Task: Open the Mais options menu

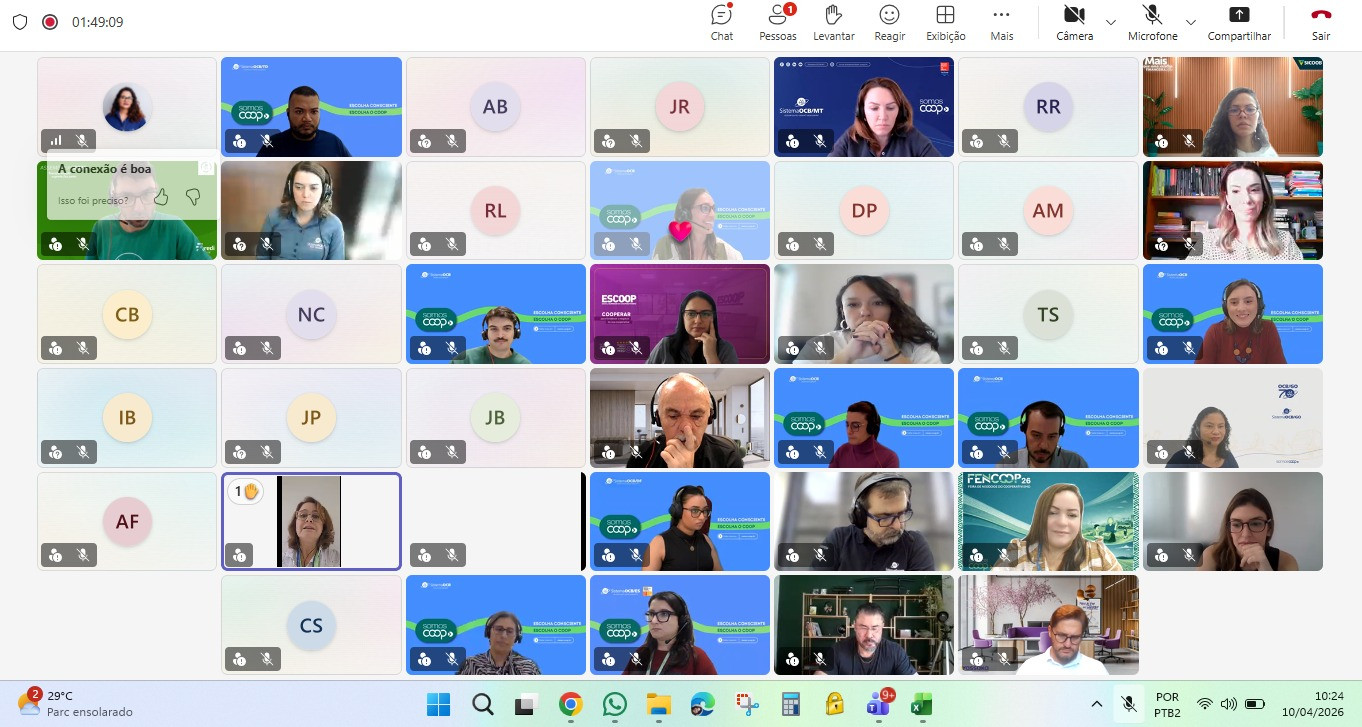Action: (x=1001, y=23)
